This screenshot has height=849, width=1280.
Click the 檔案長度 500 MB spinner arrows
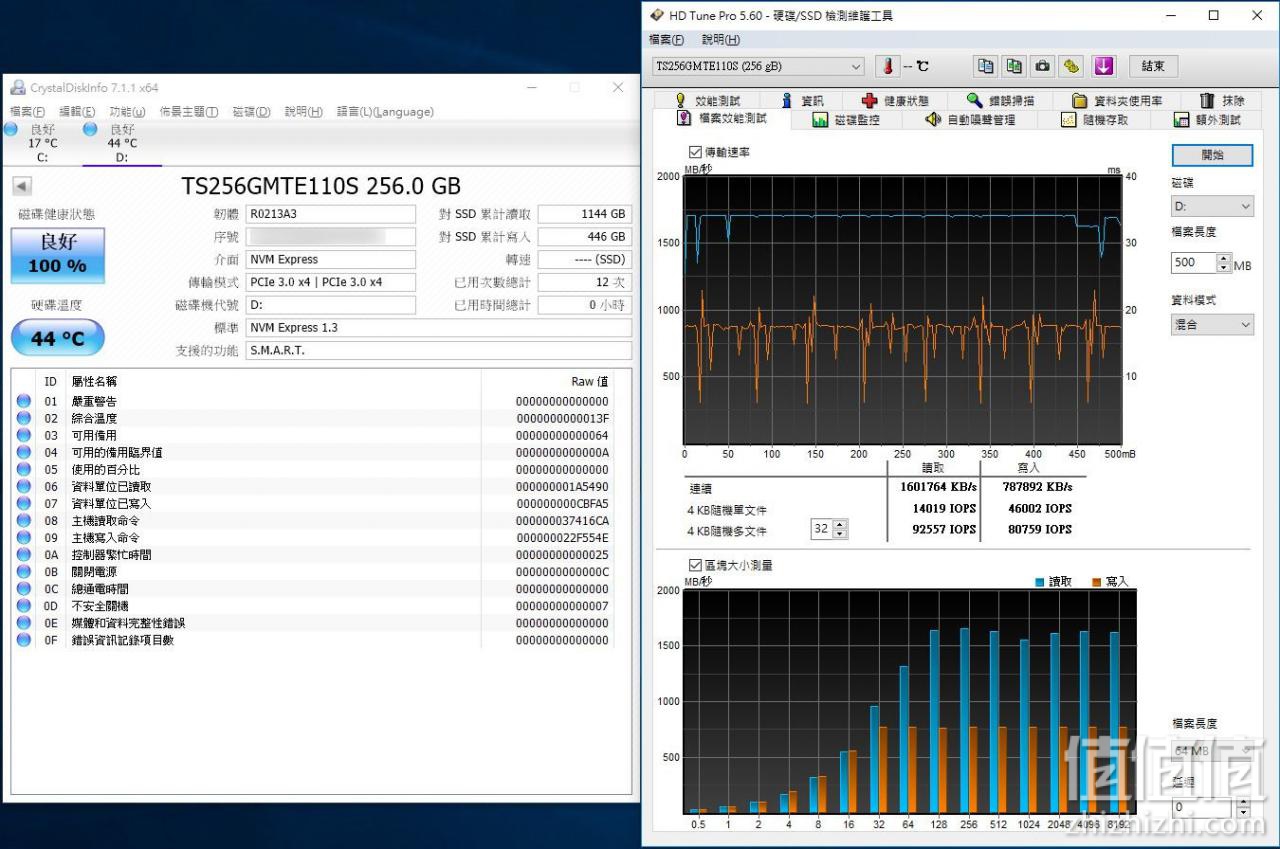coord(1224,263)
